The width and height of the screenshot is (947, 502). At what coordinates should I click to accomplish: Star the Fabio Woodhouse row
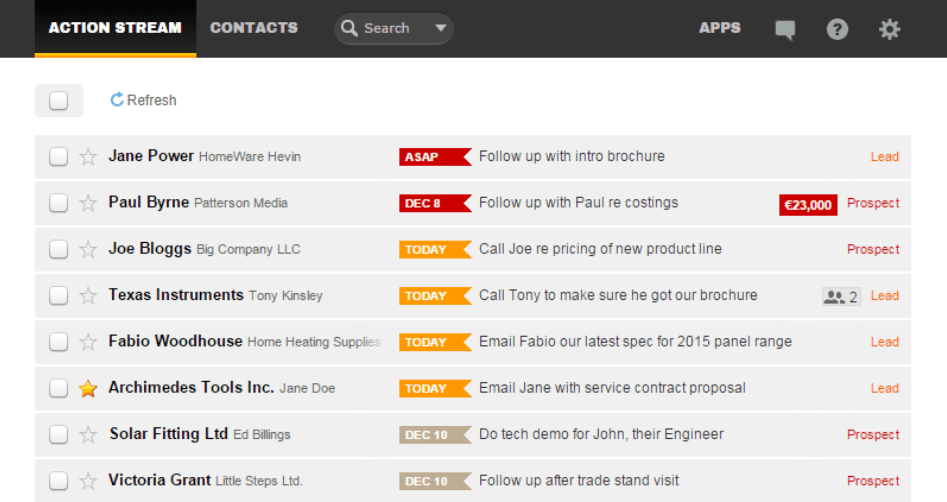click(x=88, y=342)
